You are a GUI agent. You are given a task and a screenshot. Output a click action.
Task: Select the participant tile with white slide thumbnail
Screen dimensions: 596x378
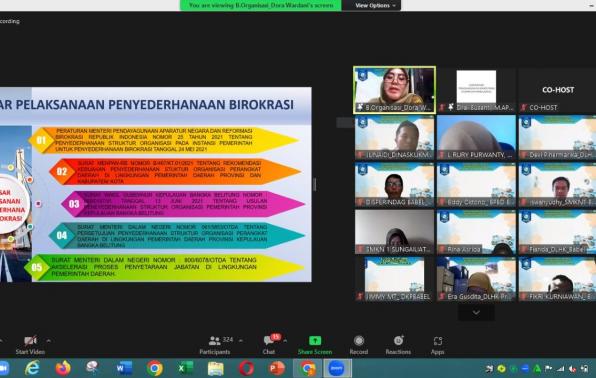[476, 91]
